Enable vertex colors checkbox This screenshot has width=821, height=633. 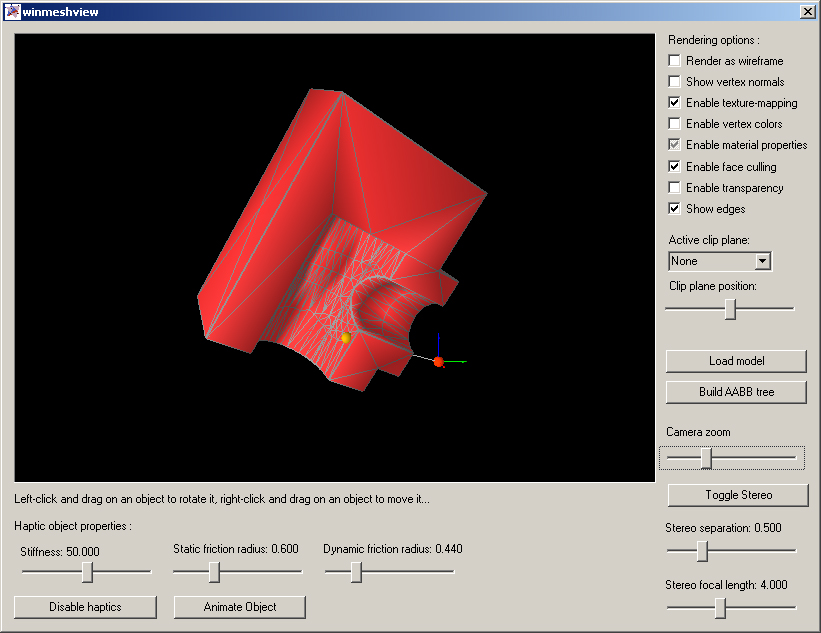click(x=675, y=124)
